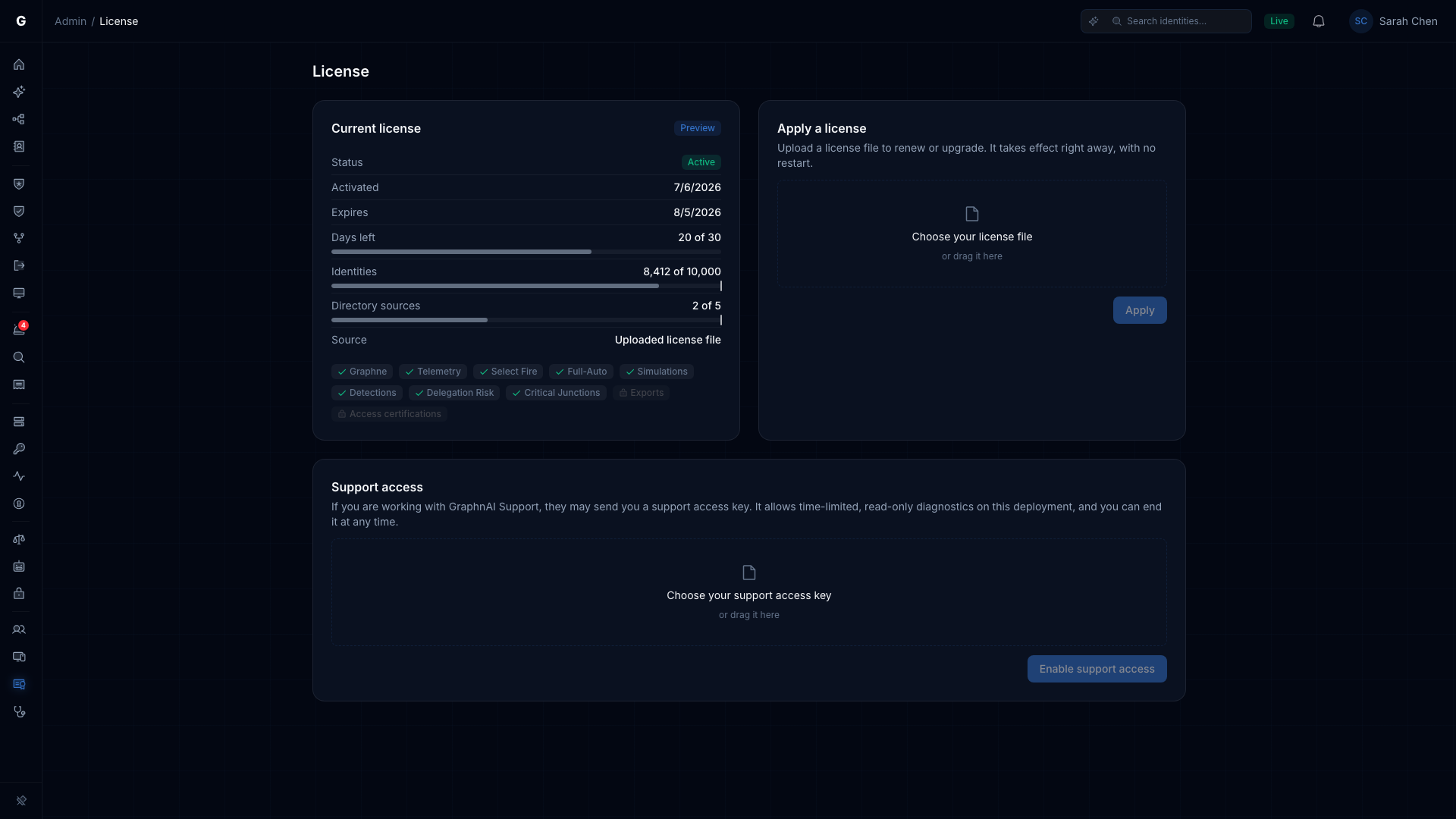Open the contact book sidebar icon

click(19, 146)
